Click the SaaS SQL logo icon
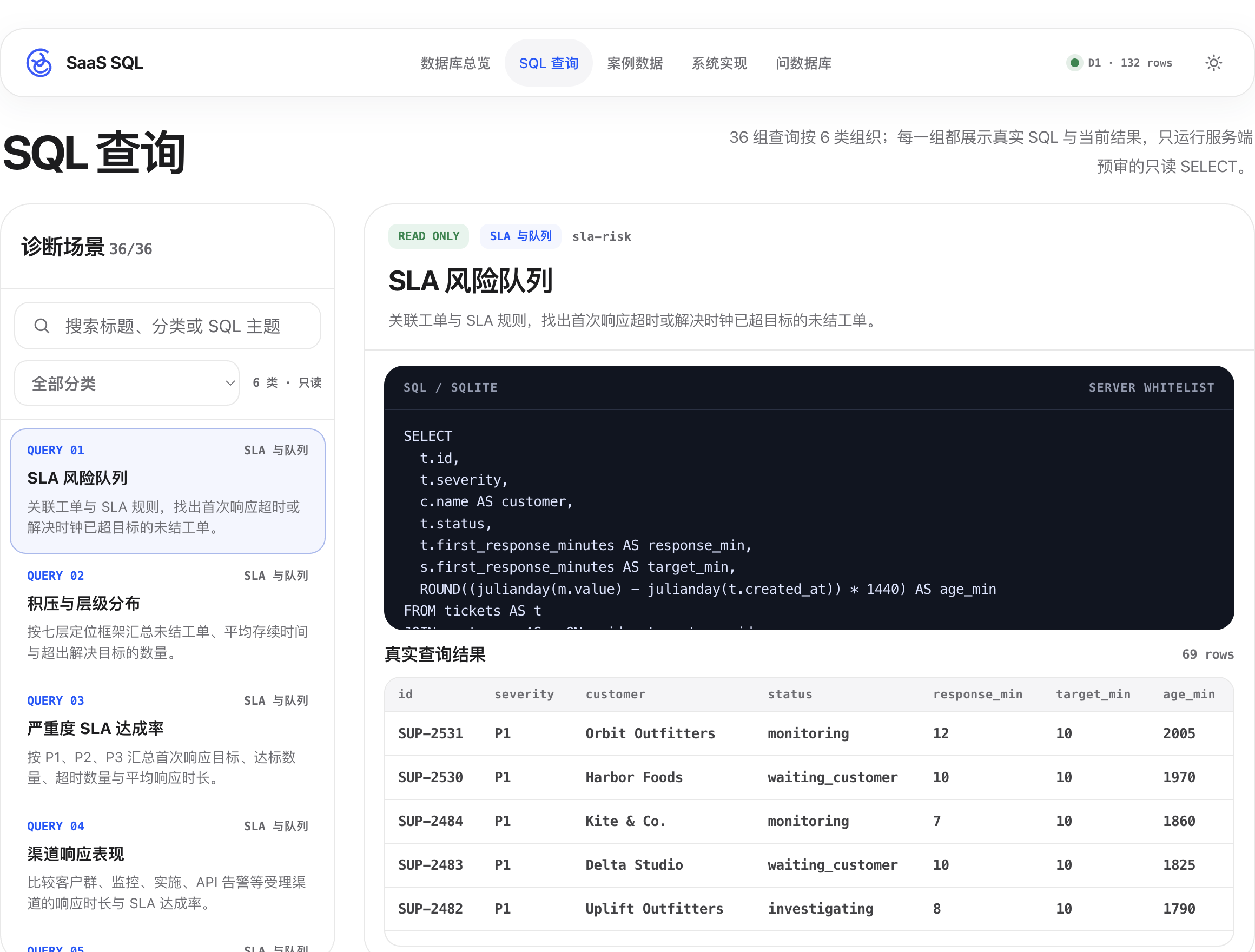Image resolution: width=1255 pixels, height=952 pixels. pos(39,62)
